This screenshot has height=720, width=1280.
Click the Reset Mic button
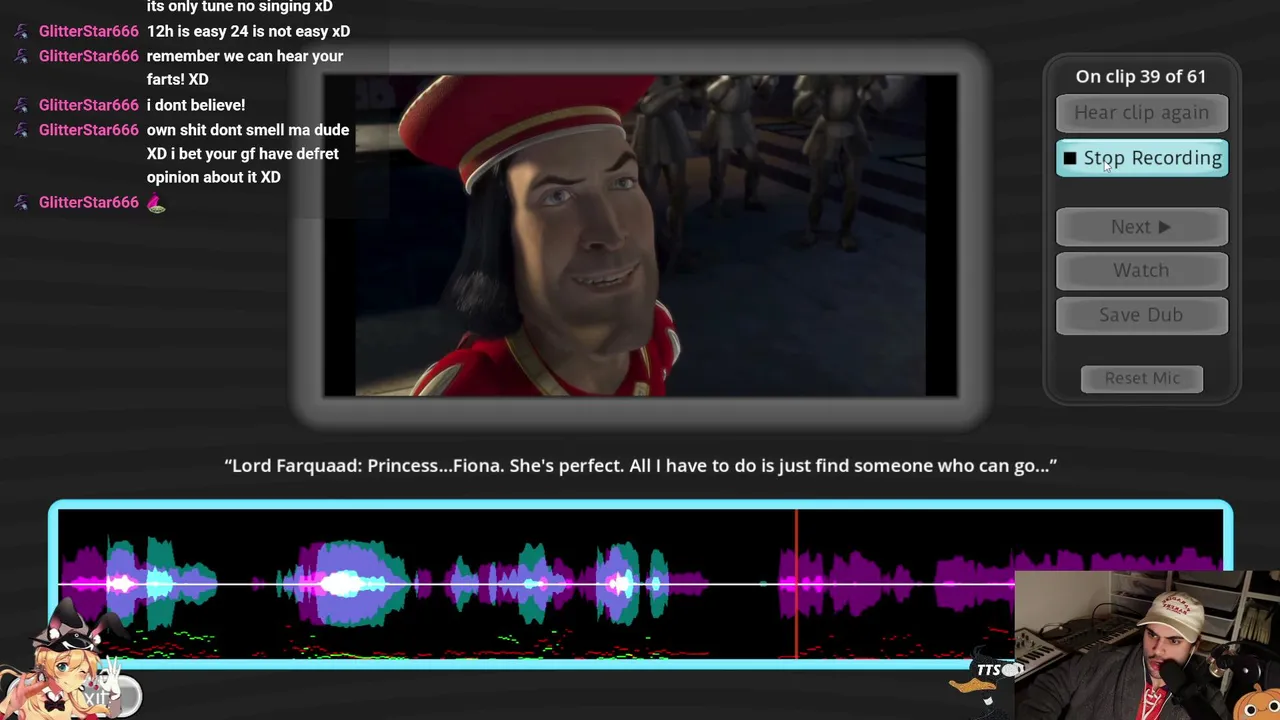coord(1142,378)
